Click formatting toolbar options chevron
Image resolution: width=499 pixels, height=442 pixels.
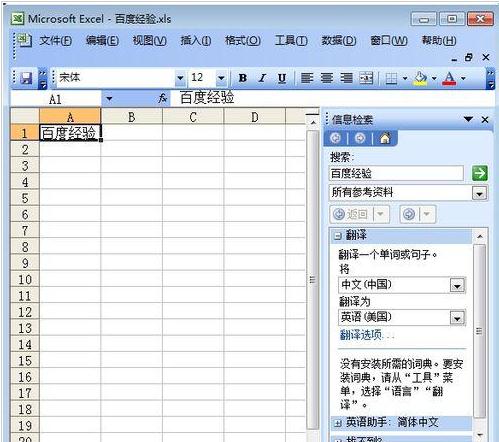490,79
